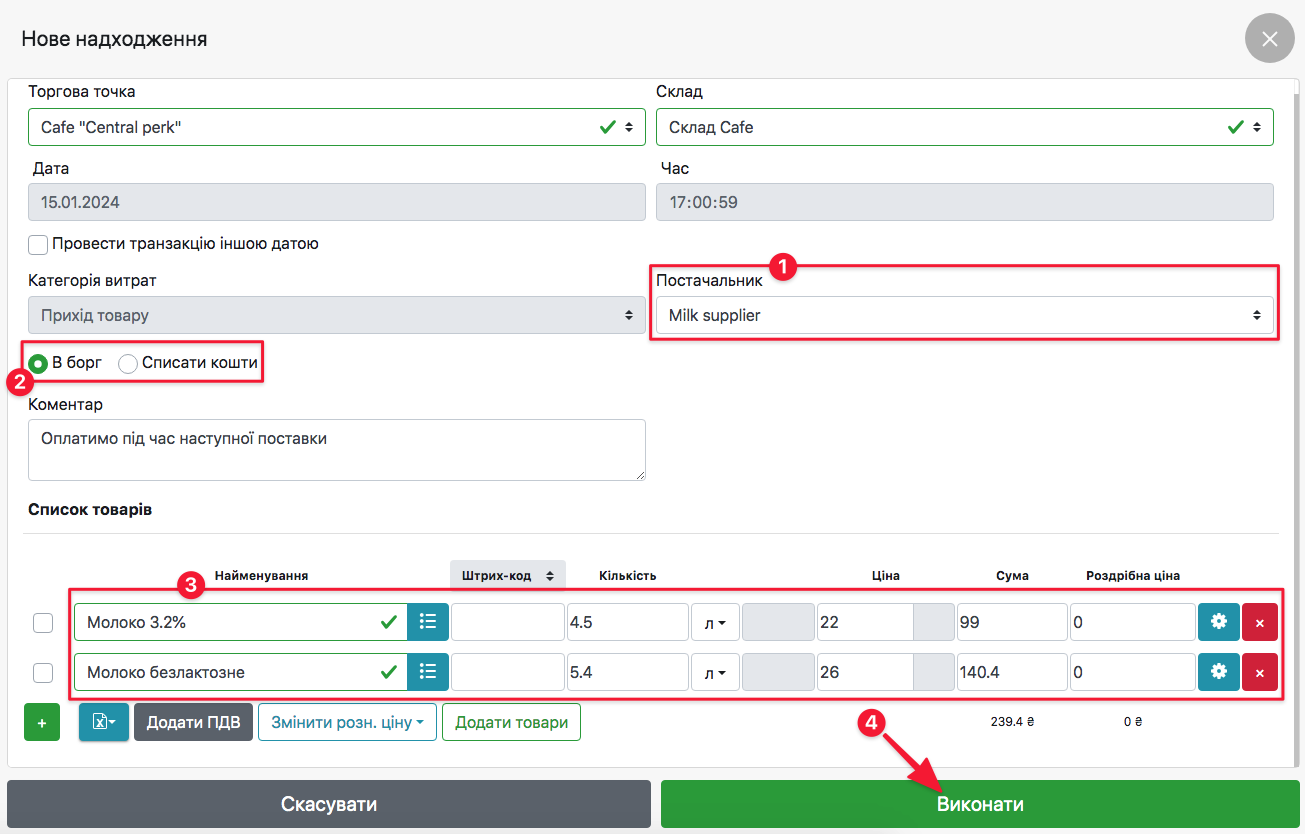Tick the checkbox beside Молоко 3.2% row
Screen dimensions: 1305x834
[x=43, y=623]
